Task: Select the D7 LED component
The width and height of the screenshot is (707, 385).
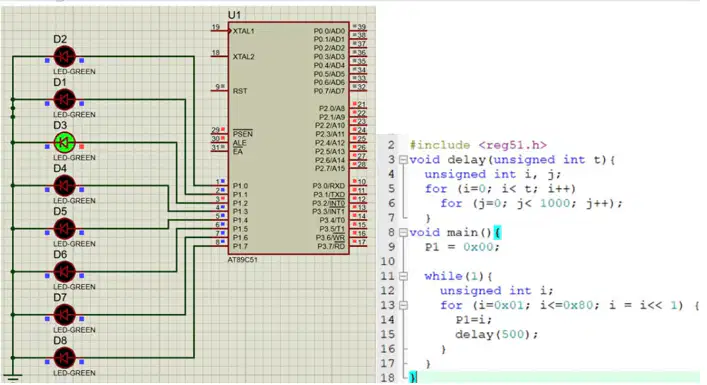Action: coord(64,315)
